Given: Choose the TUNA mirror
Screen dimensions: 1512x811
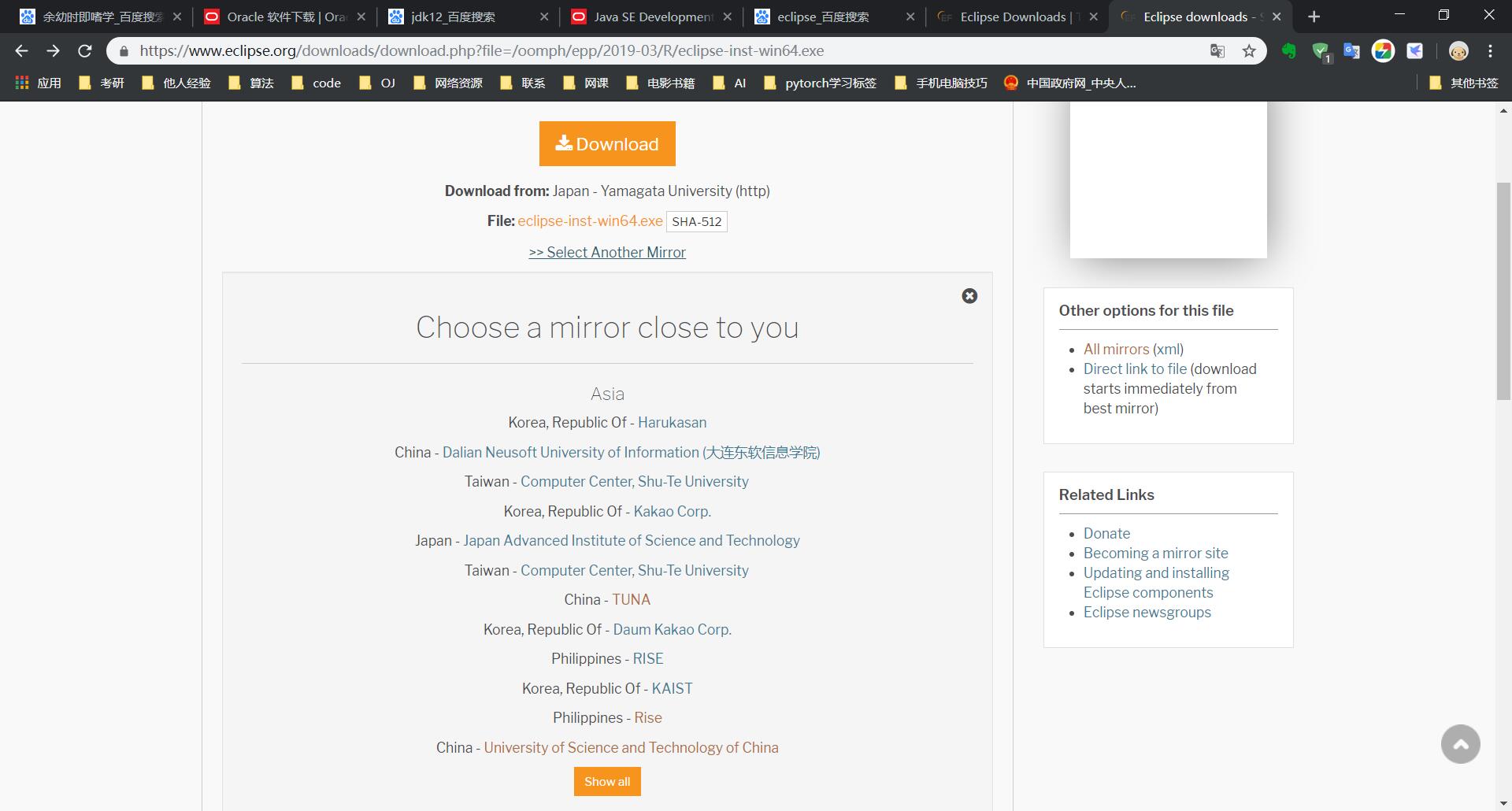Looking at the screenshot, I should pyautogui.click(x=632, y=600).
